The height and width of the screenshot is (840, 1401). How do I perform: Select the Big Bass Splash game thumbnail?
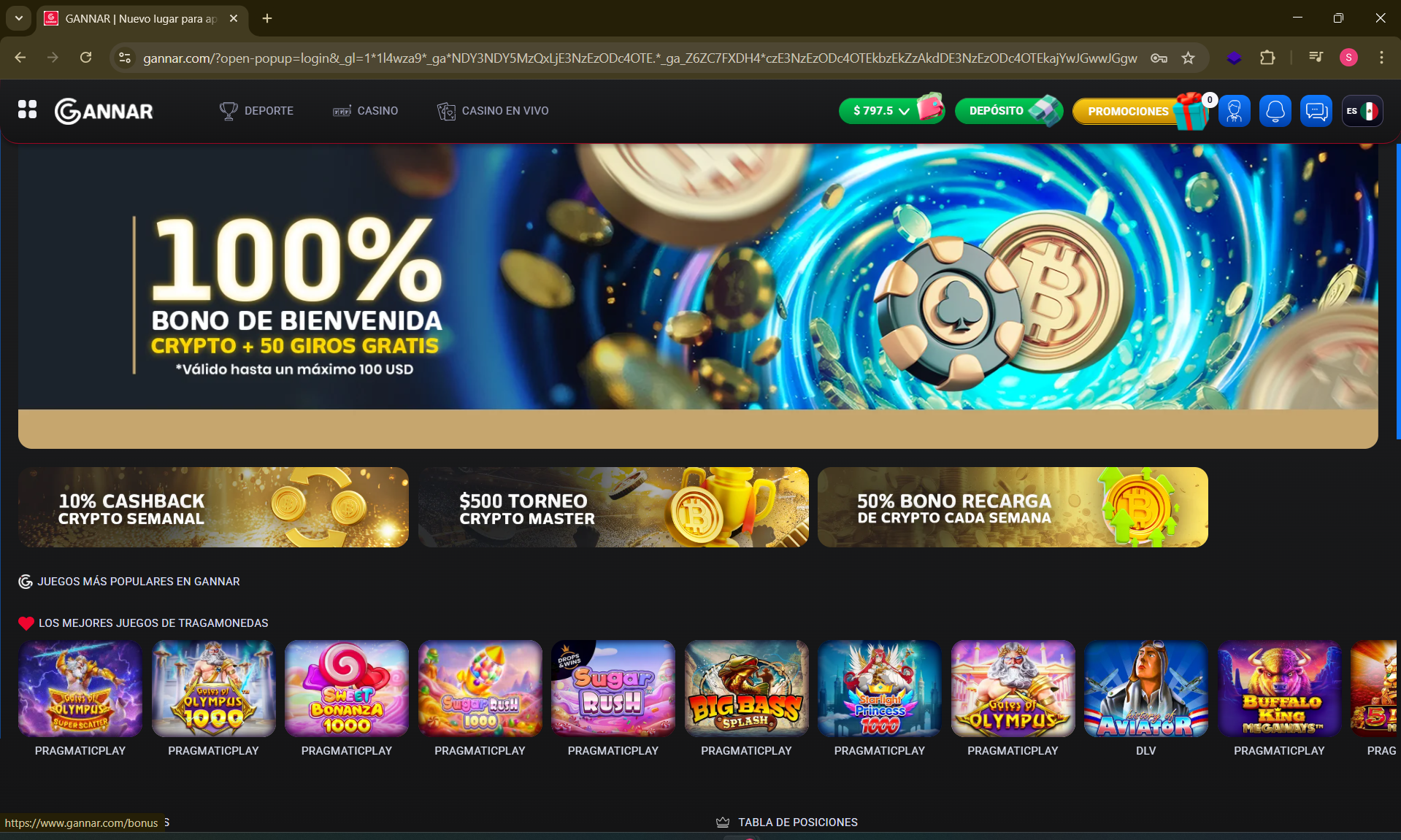pyautogui.click(x=746, y=688)
